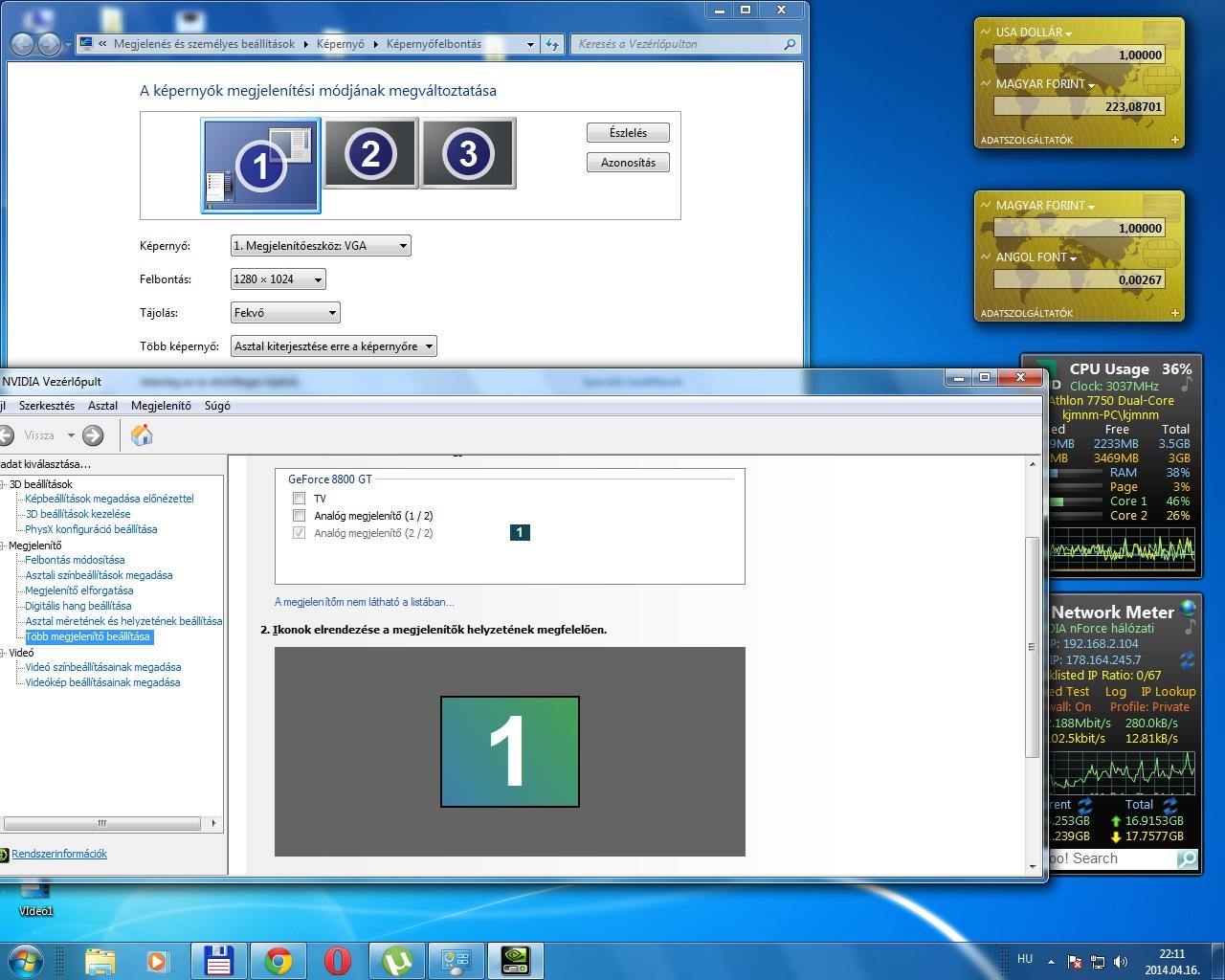Click the USA Dollár 1,00000 value field

click(1080, 56)
